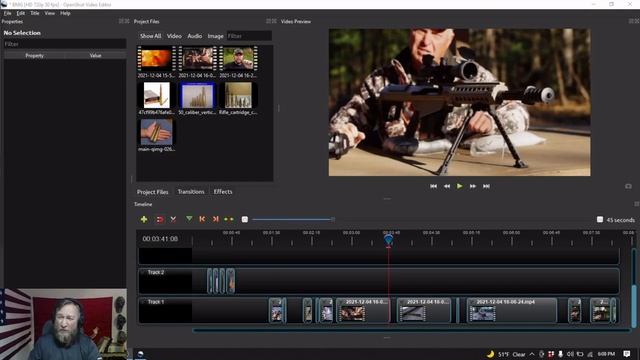Expand hidden system tray icons chevron
This screenshot has width=640, height=360.
pos(532,354)
